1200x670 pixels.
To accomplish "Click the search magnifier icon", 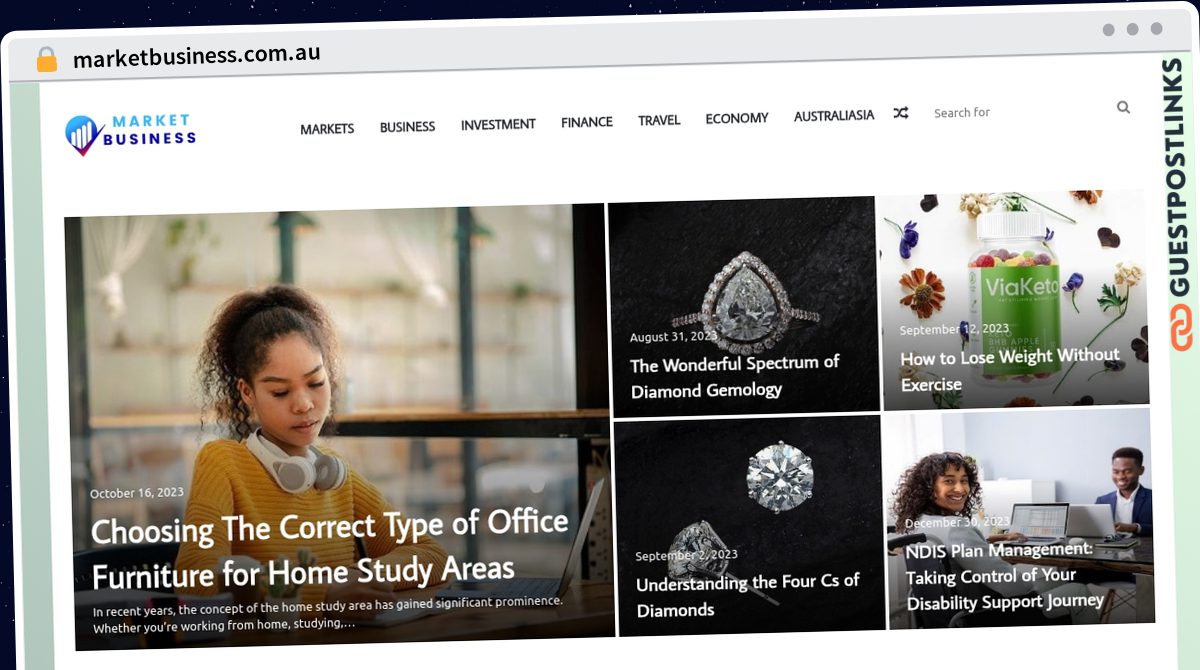I will tap(1123, 107).
